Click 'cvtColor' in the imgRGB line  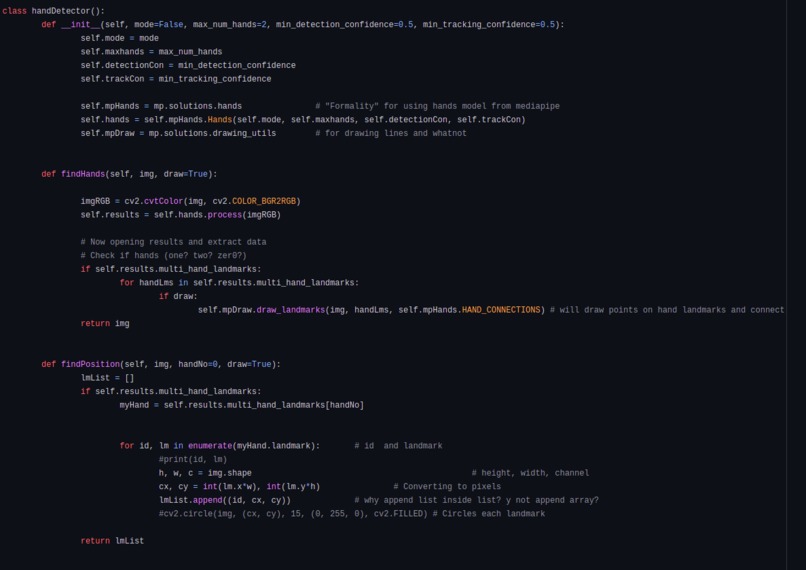coord(163,201)
